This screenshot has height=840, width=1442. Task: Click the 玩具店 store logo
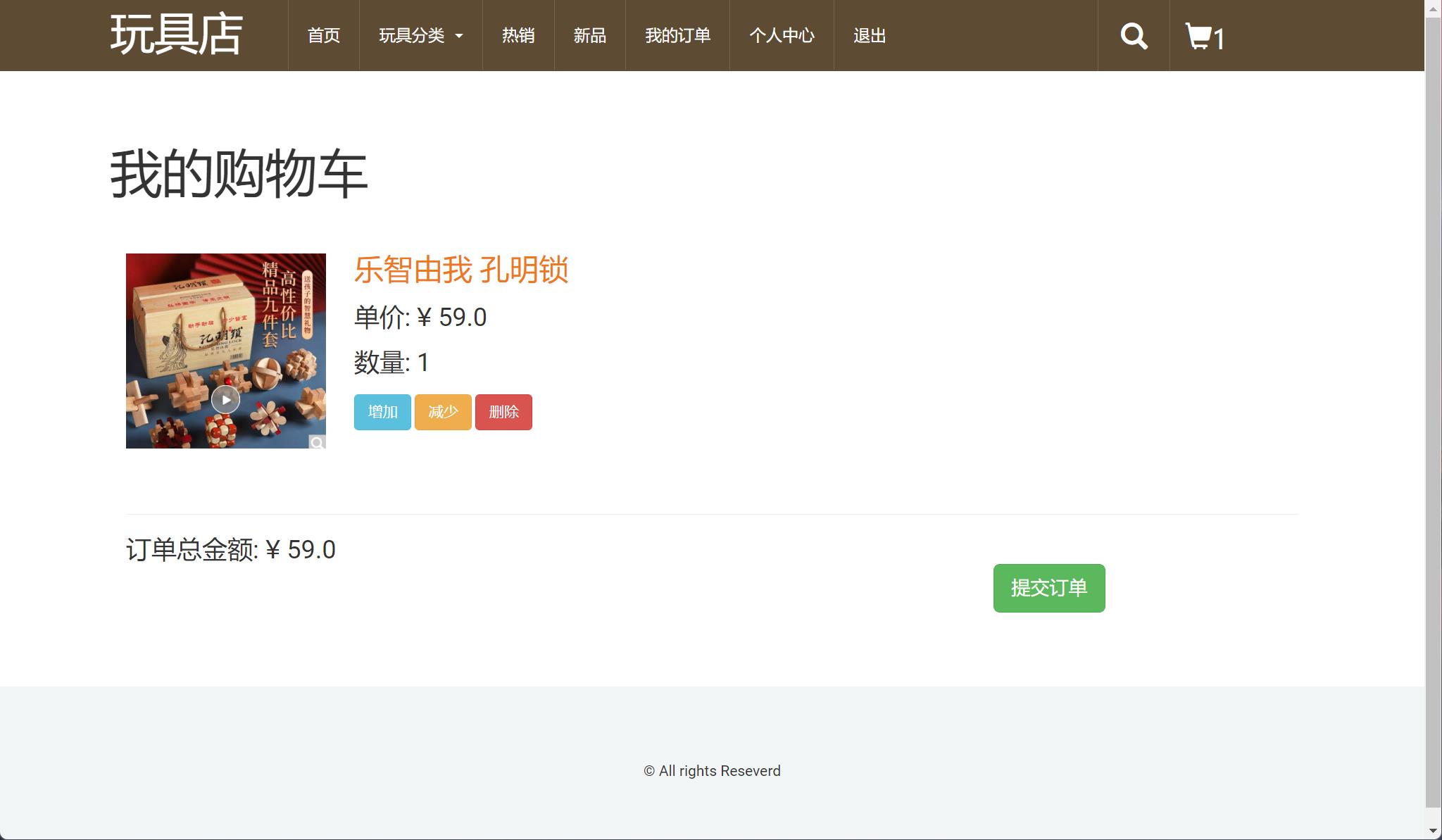pyautogui.click(x=175, y=34)
